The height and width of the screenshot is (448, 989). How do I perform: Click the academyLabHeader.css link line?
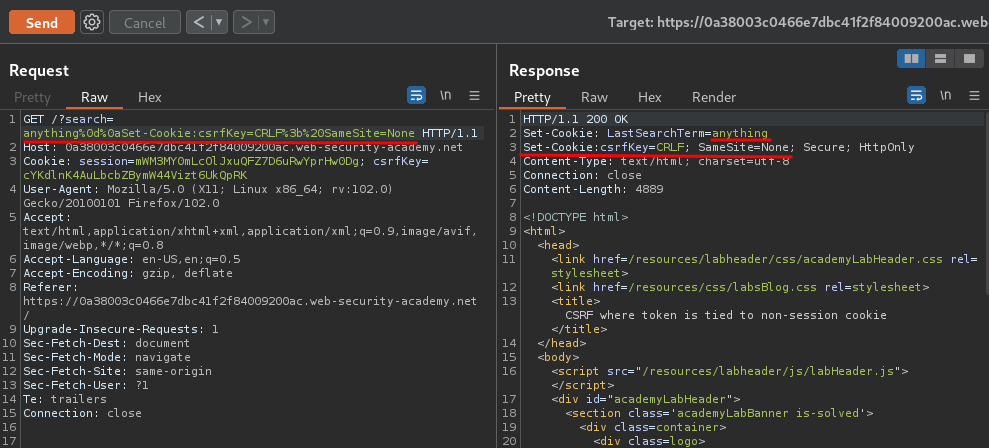click(764, 266)
